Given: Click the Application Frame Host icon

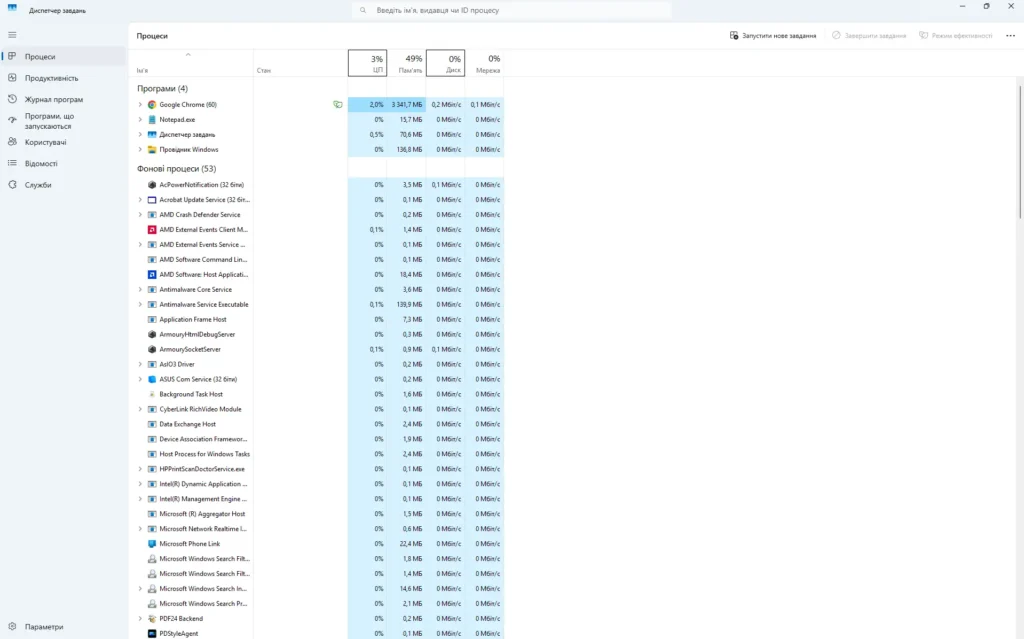Looking at the screenshot, I should [x=152, y=320].
